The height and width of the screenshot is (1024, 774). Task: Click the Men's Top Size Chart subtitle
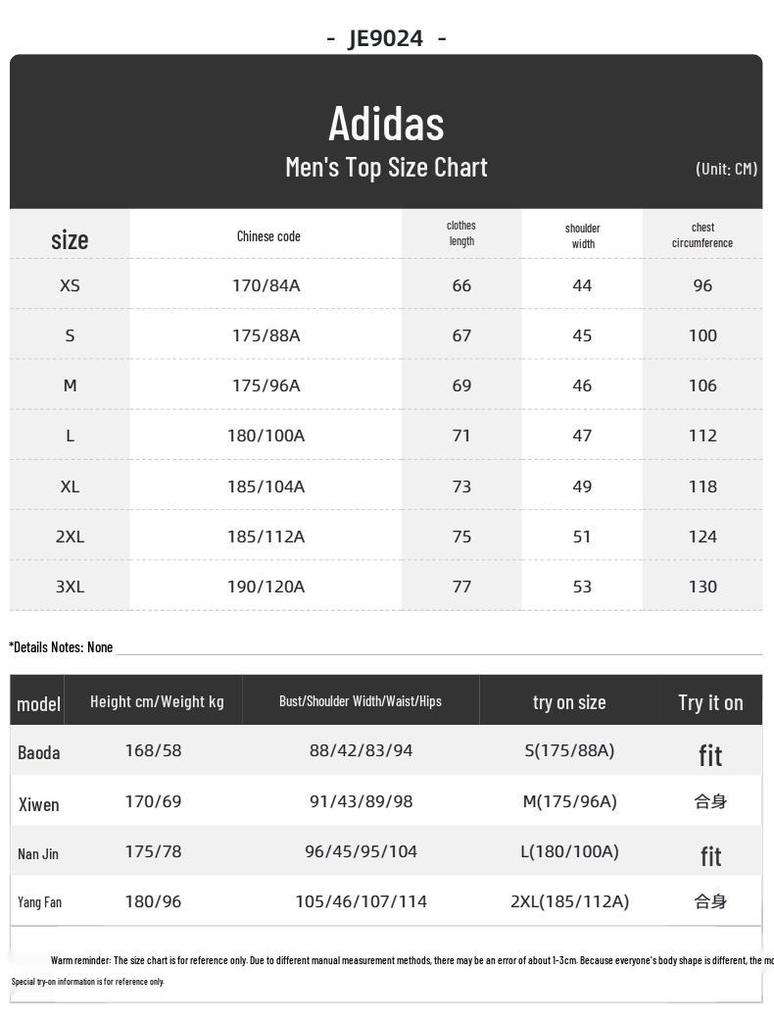(386, 167)
